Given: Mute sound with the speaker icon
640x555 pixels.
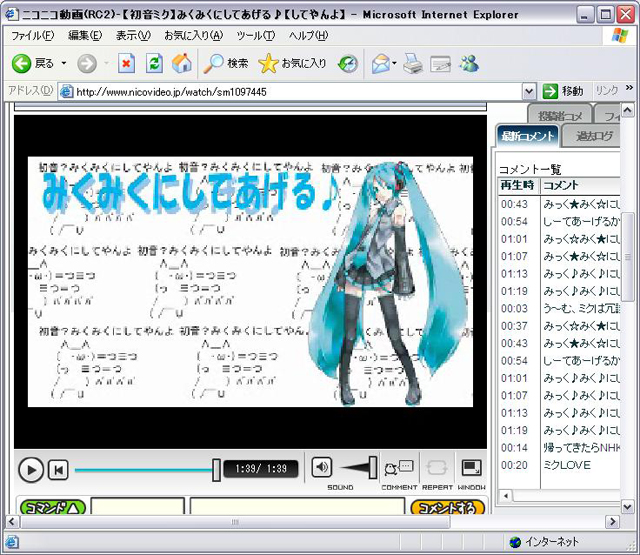Looking at the screenshot, I should tap(321, 467).
